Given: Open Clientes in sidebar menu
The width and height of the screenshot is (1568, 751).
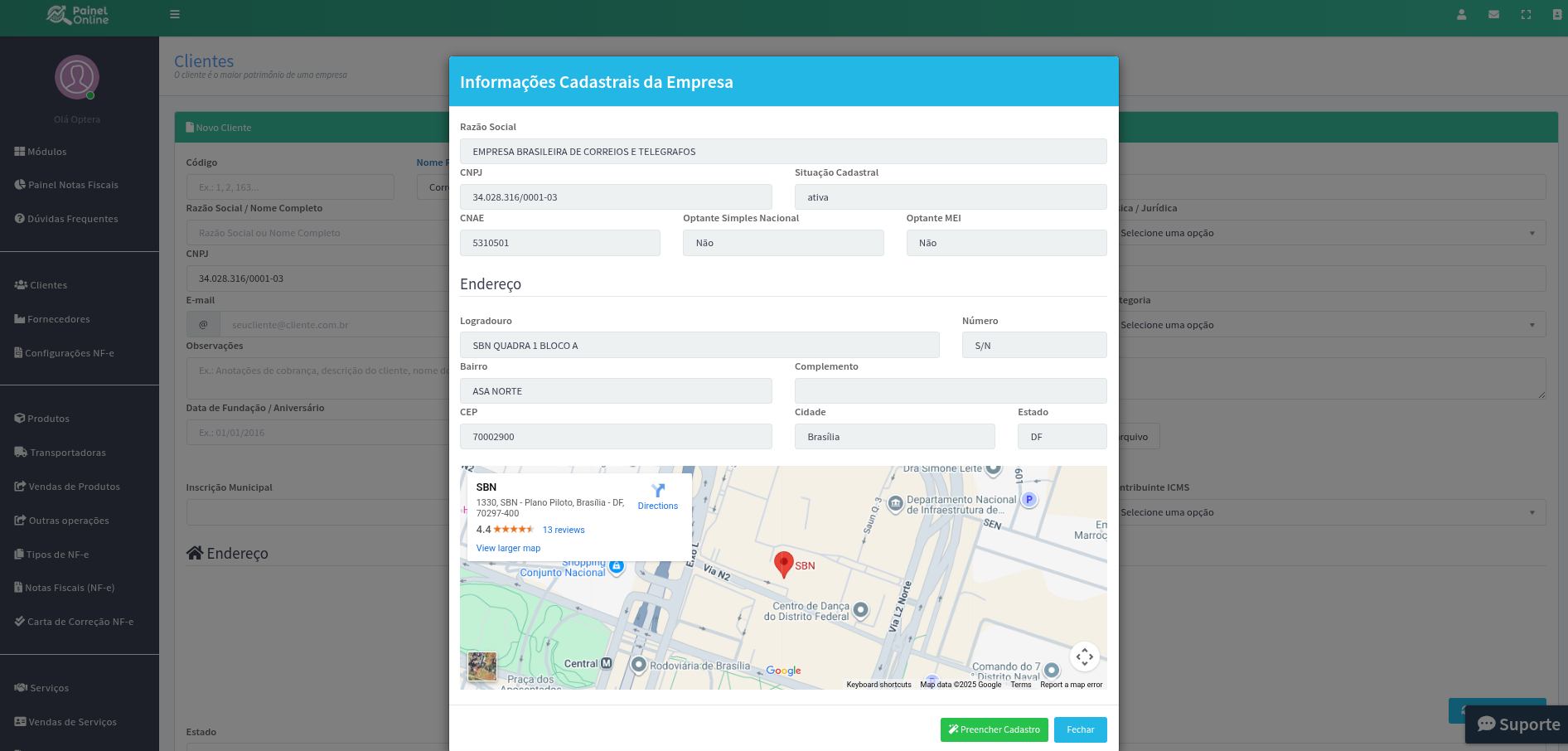Looking at the screenshot, I should [x=49, y=285].
